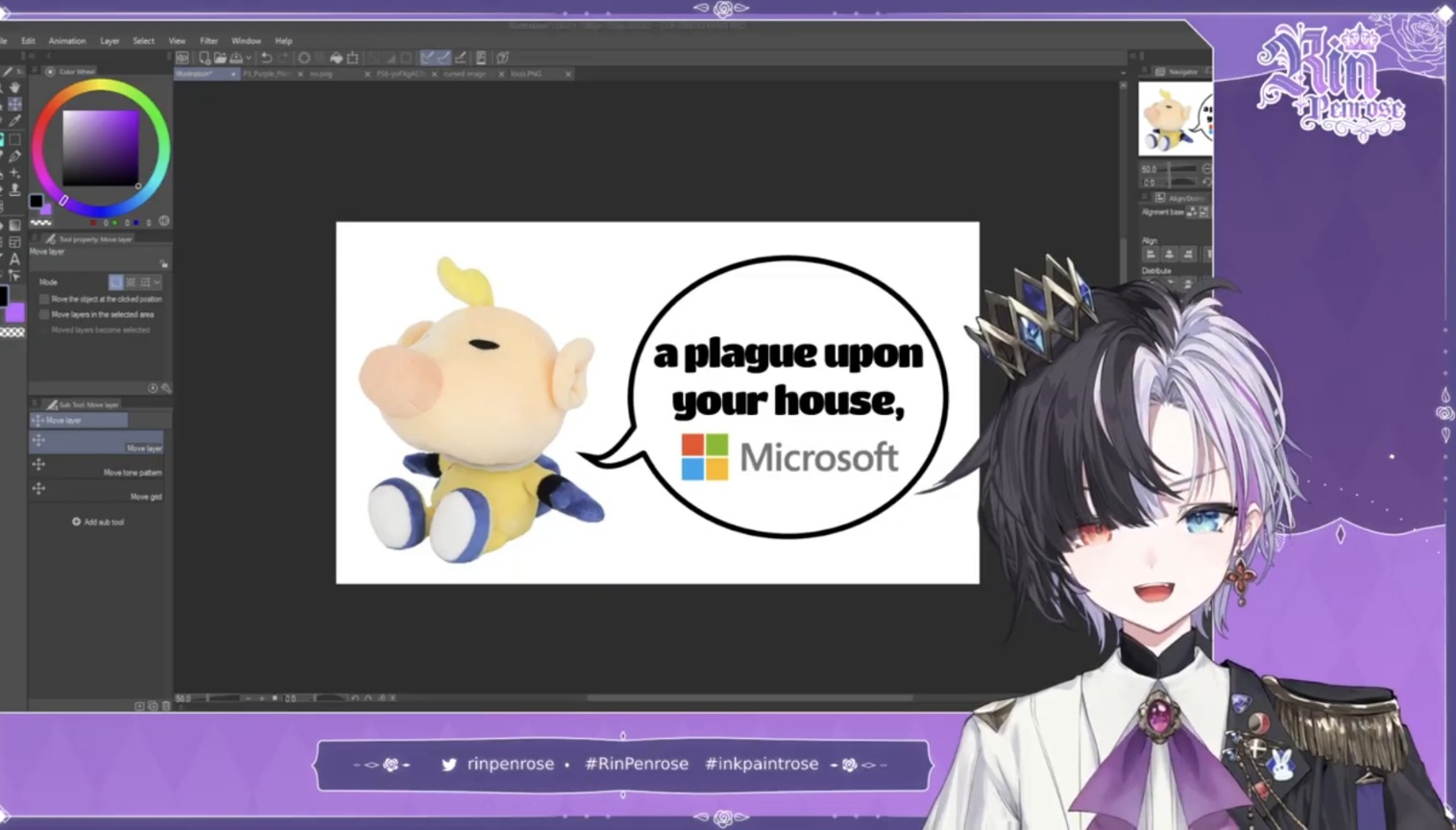Open sub tool detail wrench icon
1456x830 pixels.
point(165,388)
